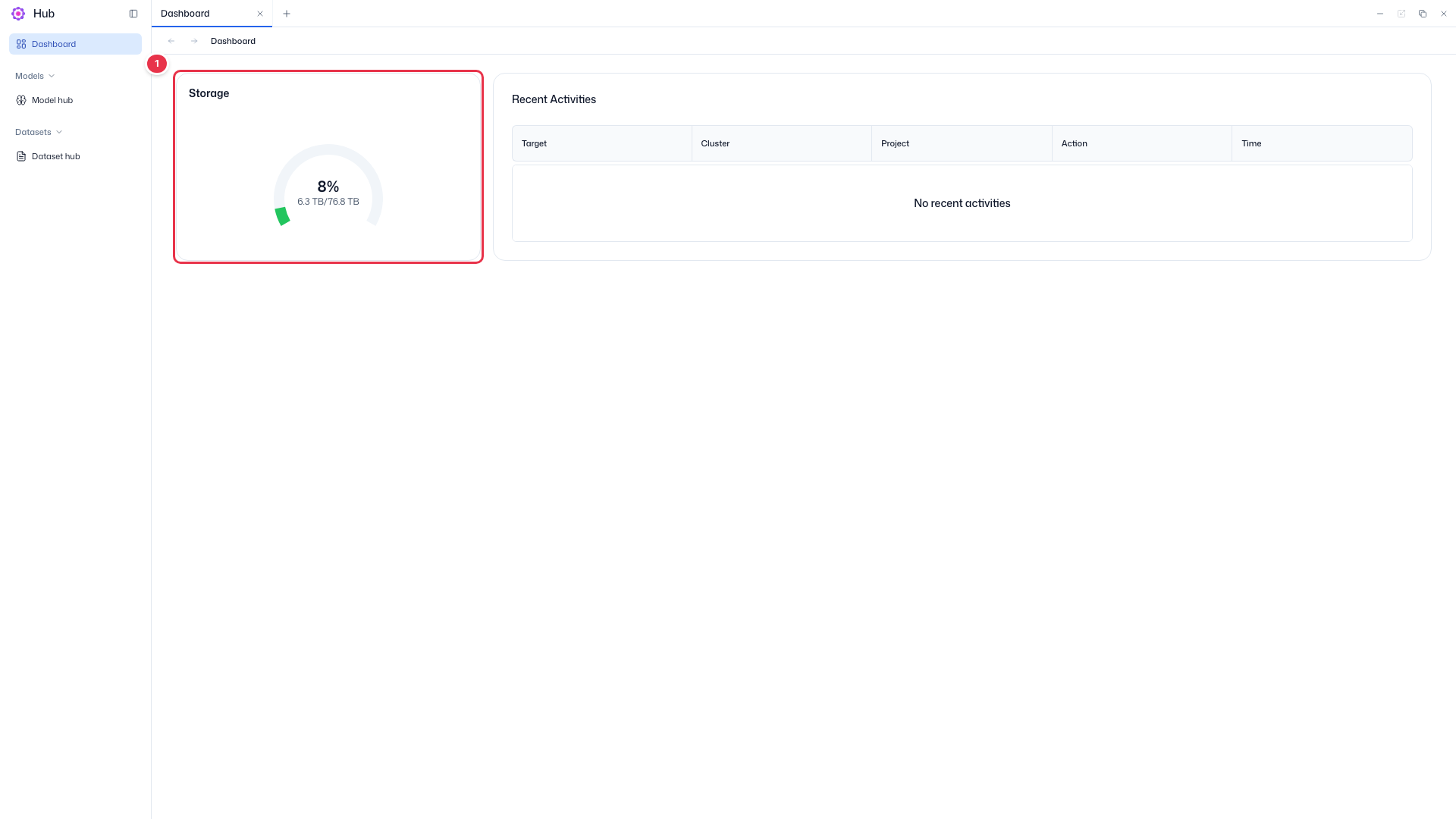Image resolution: width=1456 pixels, height=819 pixels.
Task: Click the Model hub brain icon
Action: (x=21, y=100)
